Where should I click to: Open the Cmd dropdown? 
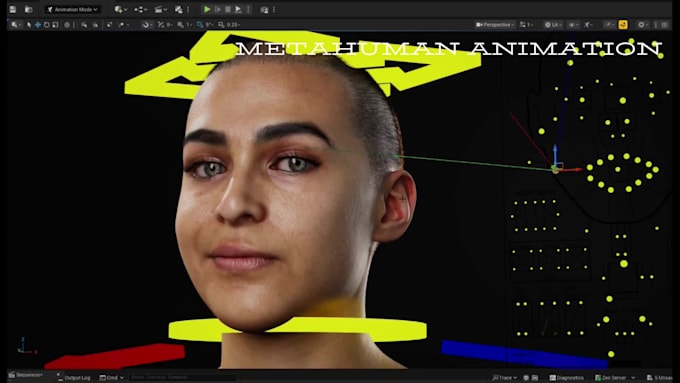click(111, 378)
